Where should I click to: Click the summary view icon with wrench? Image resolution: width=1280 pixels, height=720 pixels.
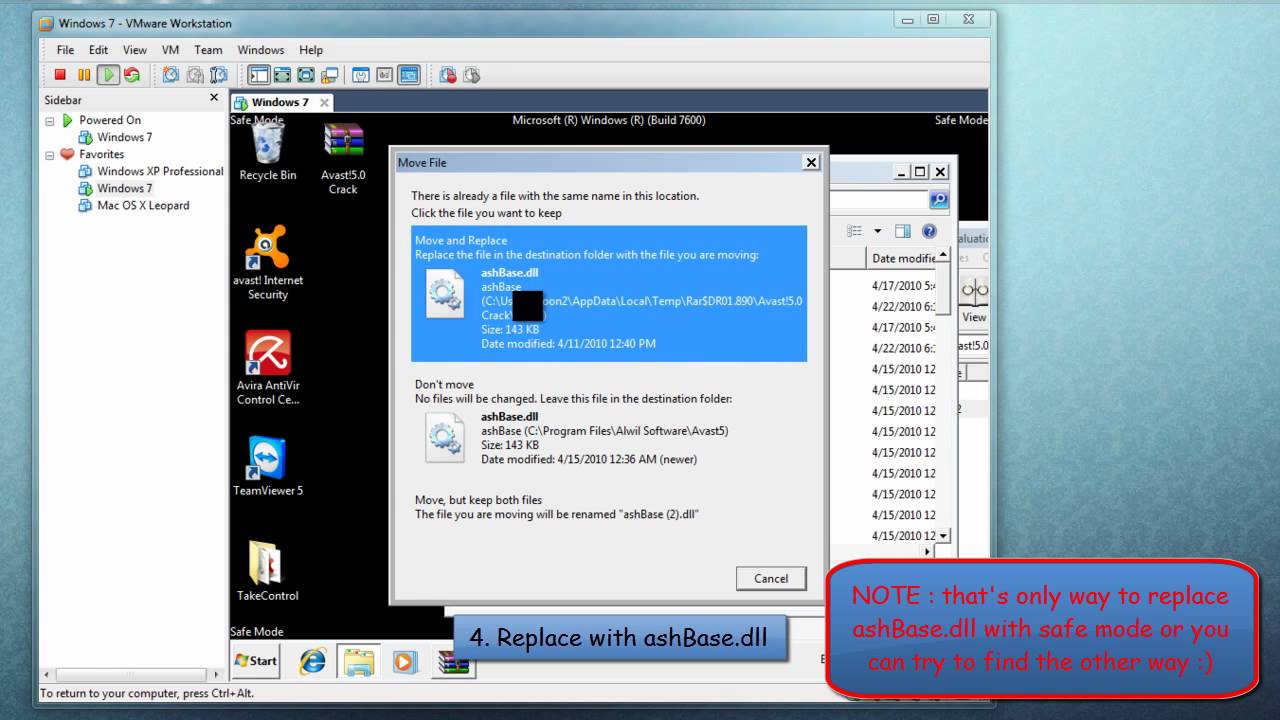pyautogui.click(x=361, y=75)
